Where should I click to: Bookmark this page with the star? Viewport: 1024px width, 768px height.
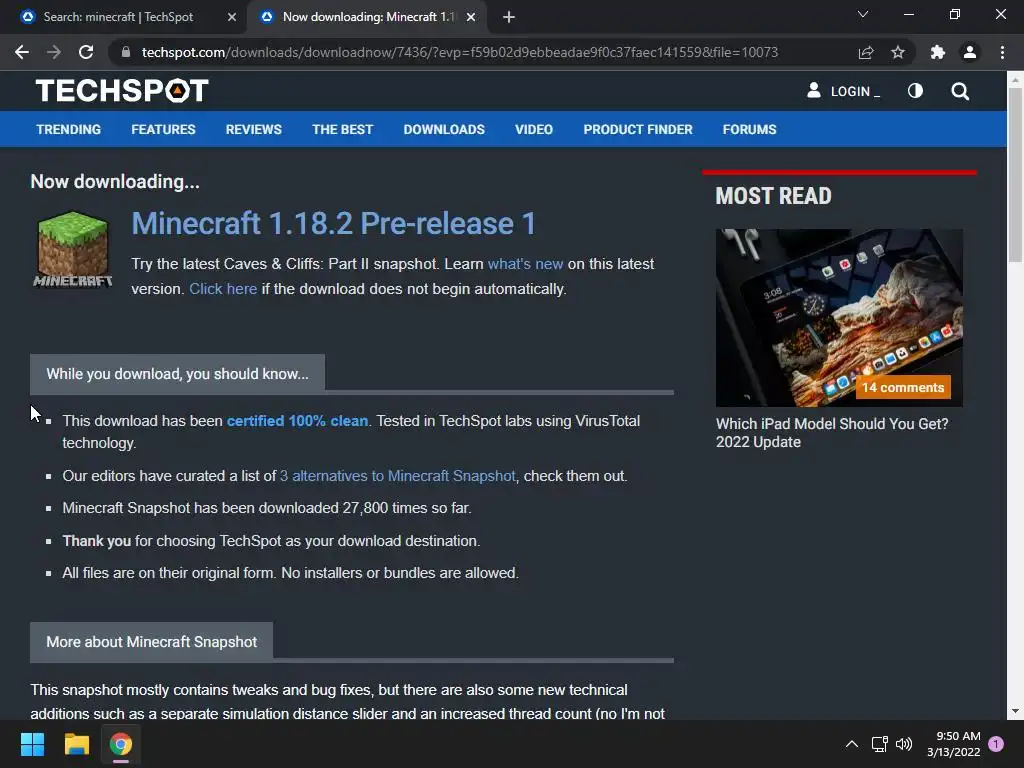tap(898, 52)
